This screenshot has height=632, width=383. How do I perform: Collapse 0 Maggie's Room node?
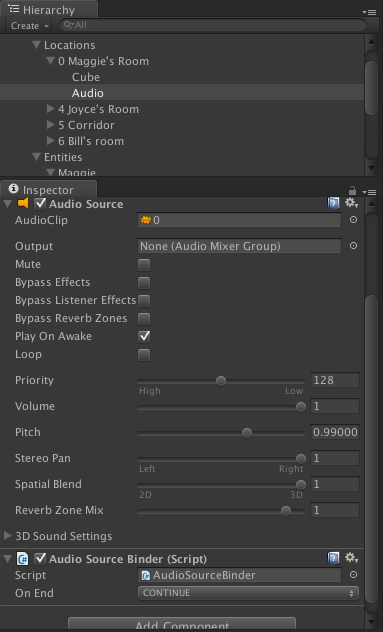point(50,61)
